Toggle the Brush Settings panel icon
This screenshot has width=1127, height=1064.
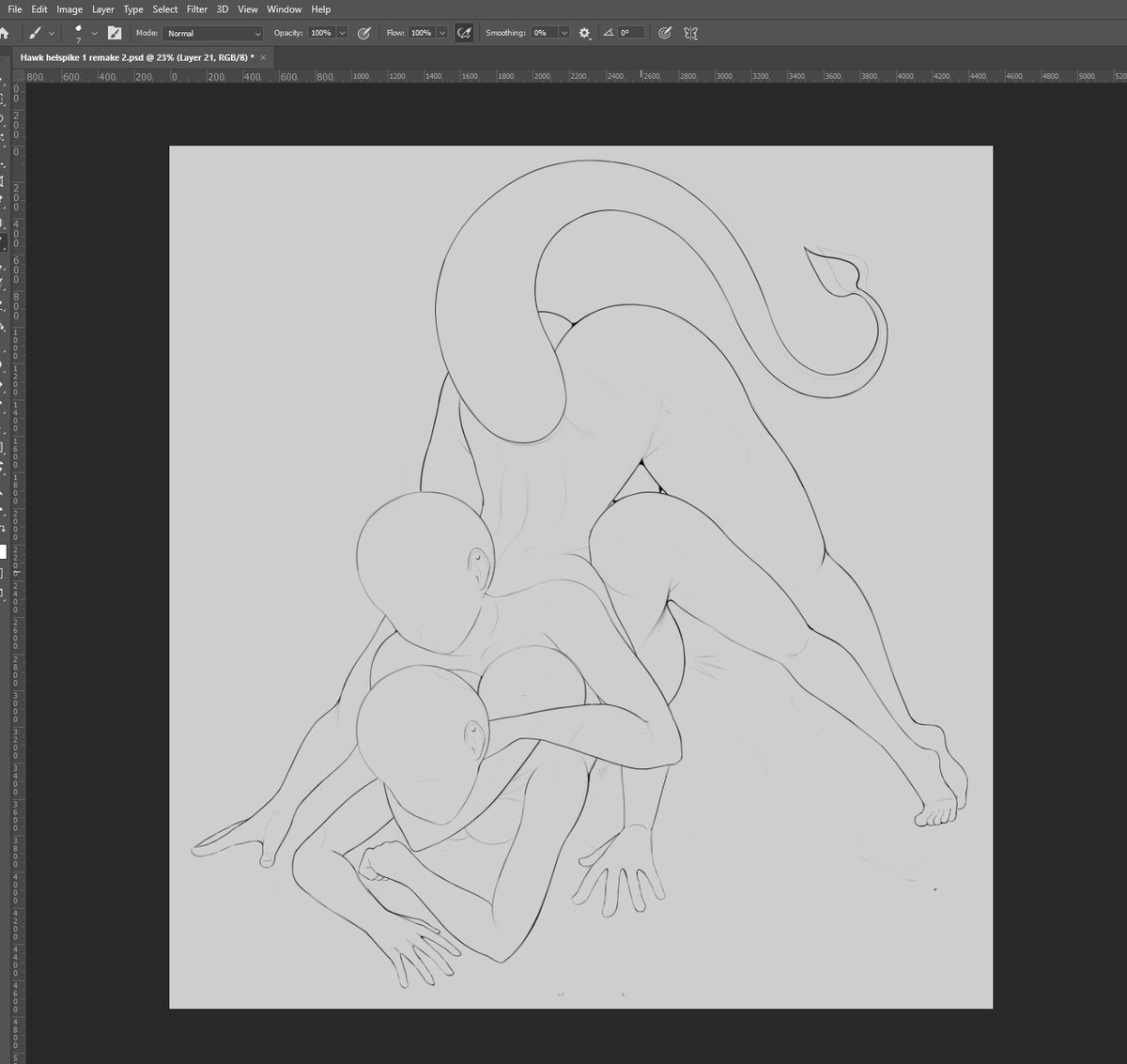coord(115,33)
